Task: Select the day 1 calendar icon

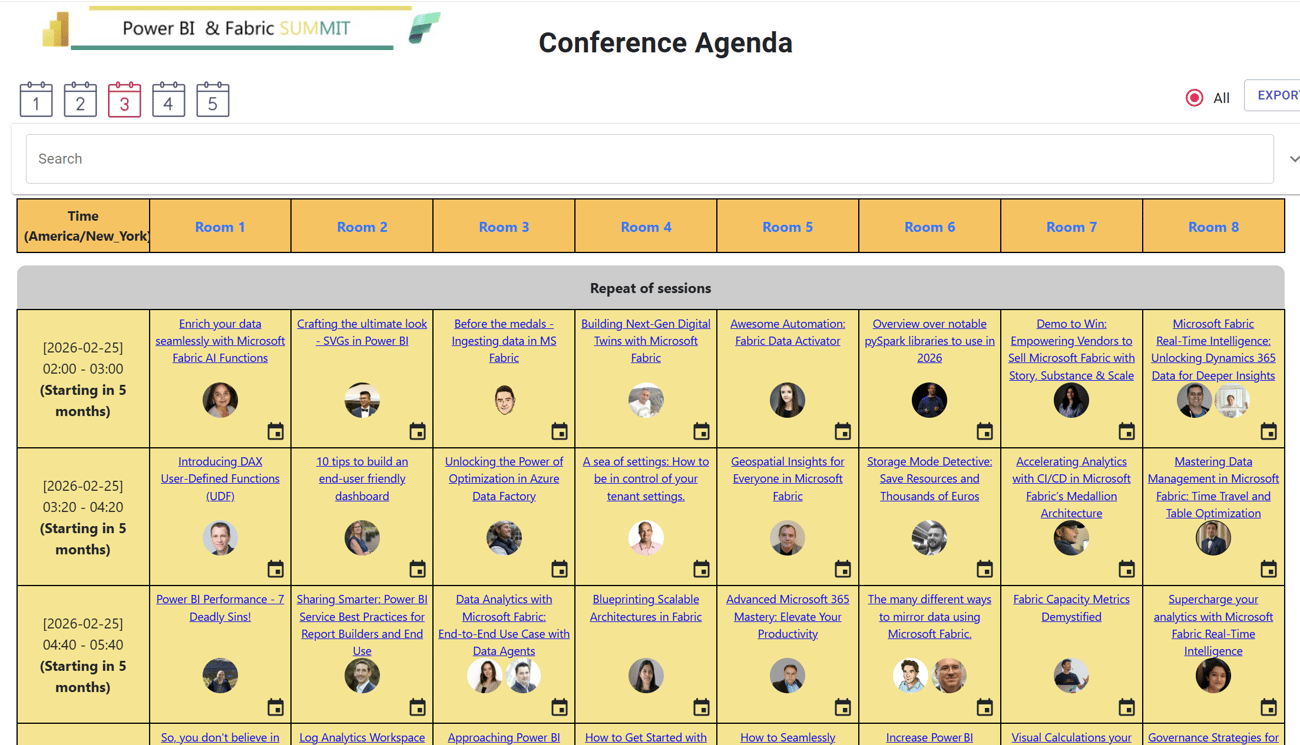Action: 36,100
